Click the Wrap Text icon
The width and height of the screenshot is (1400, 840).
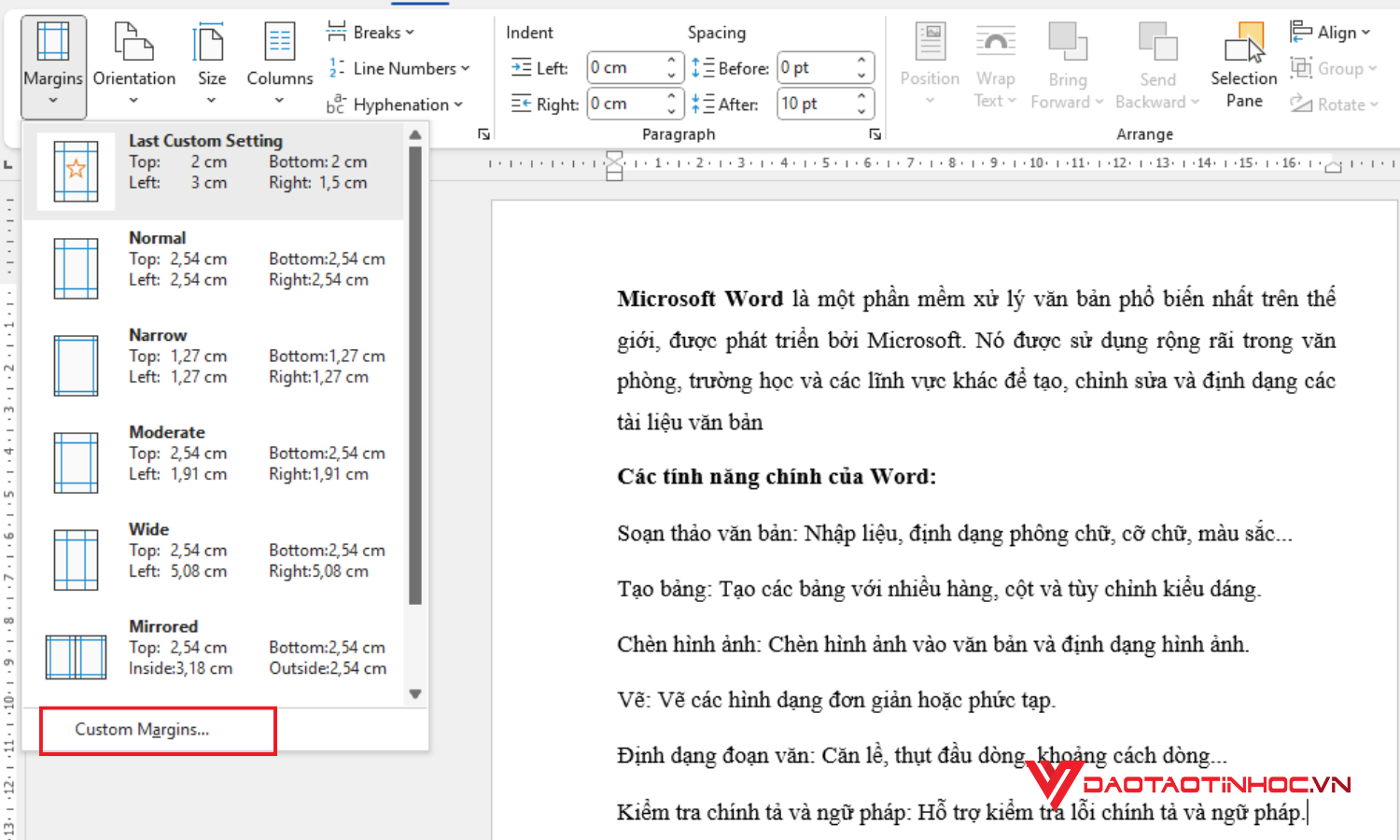pos(996,42)
